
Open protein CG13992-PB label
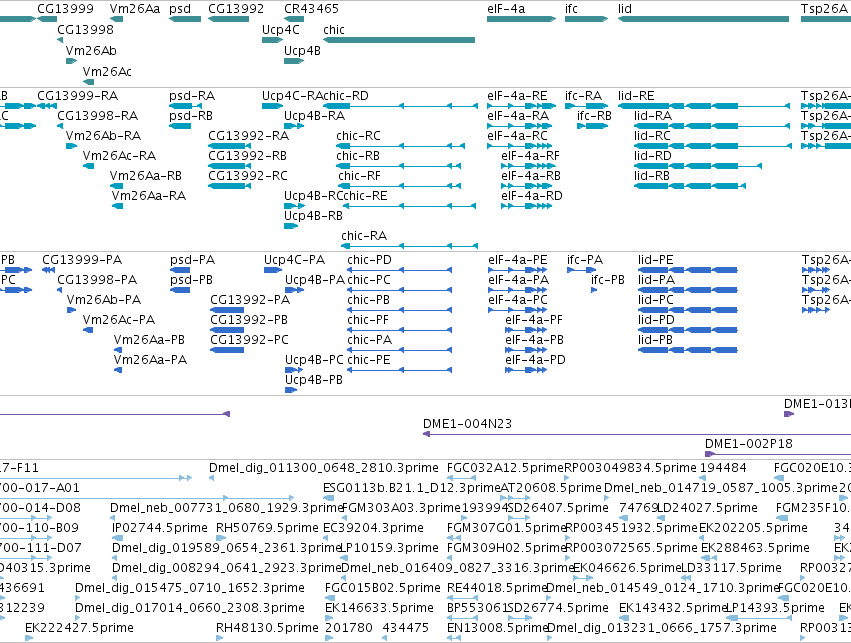point(249,320)
